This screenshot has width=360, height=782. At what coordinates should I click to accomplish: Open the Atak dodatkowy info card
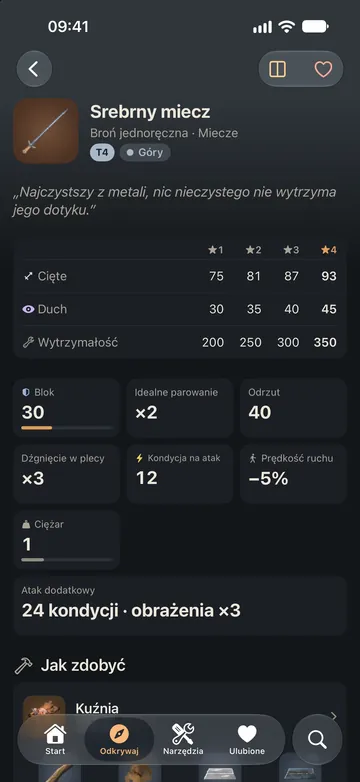tap(180, 606)
